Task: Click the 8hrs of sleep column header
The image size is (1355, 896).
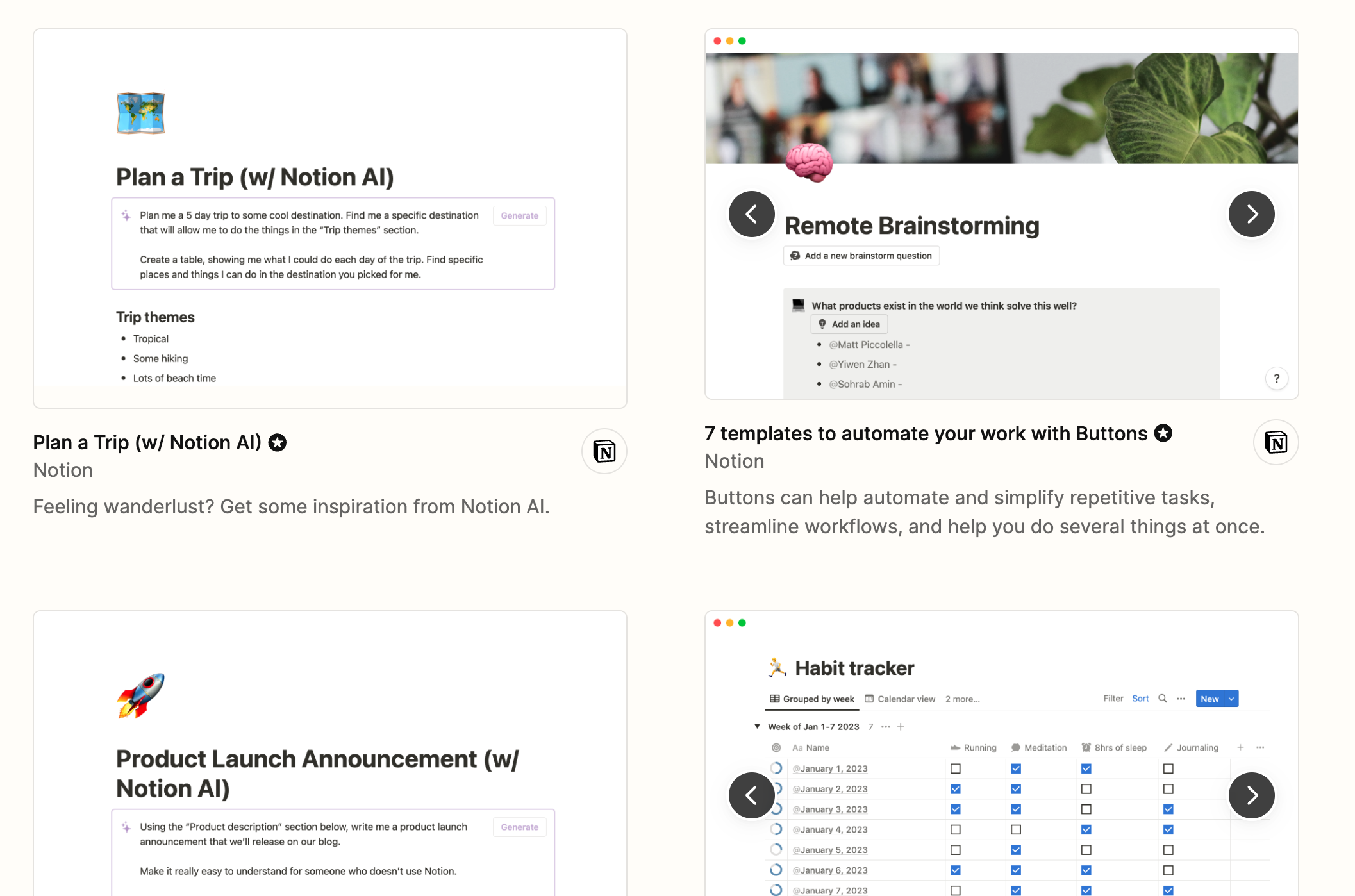Action: [1114, 748]
